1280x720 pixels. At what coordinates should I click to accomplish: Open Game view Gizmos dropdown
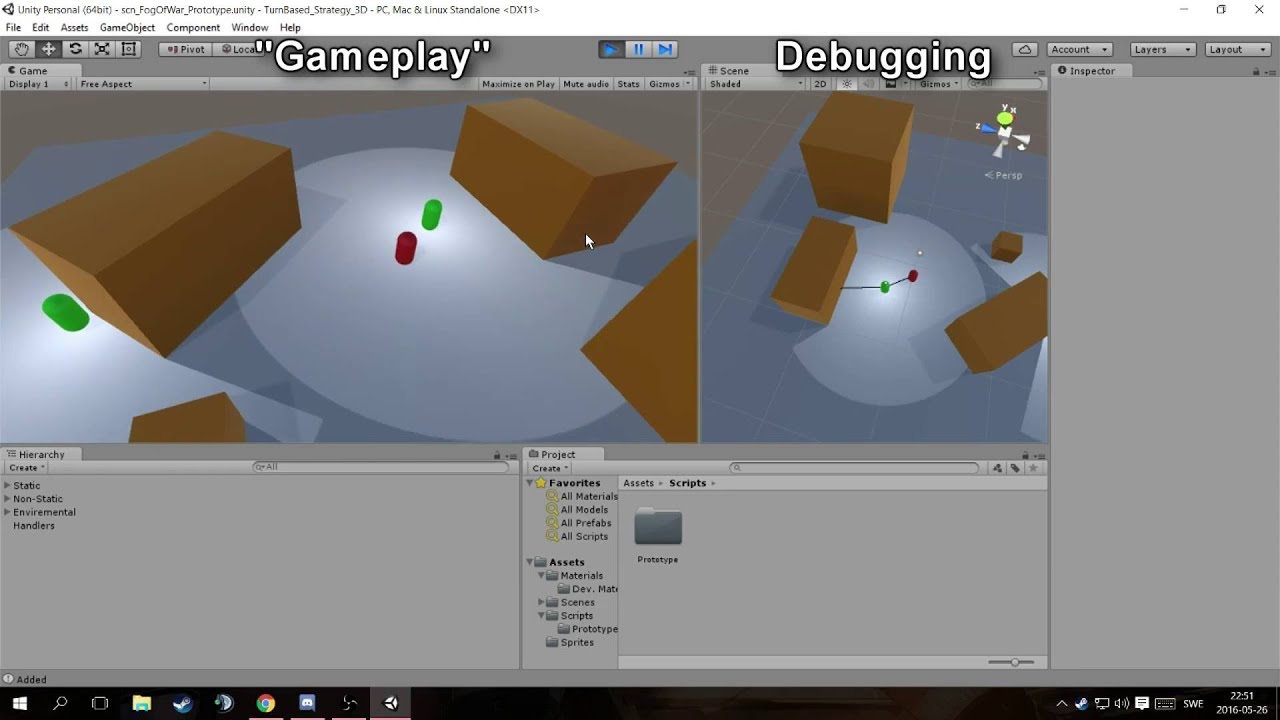click(669, 84)
